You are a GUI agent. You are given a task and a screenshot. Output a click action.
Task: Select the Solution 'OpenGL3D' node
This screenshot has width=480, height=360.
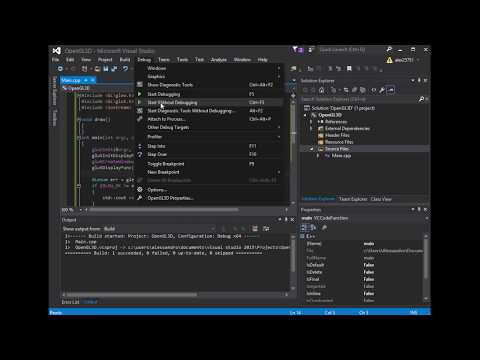(340, 108)
